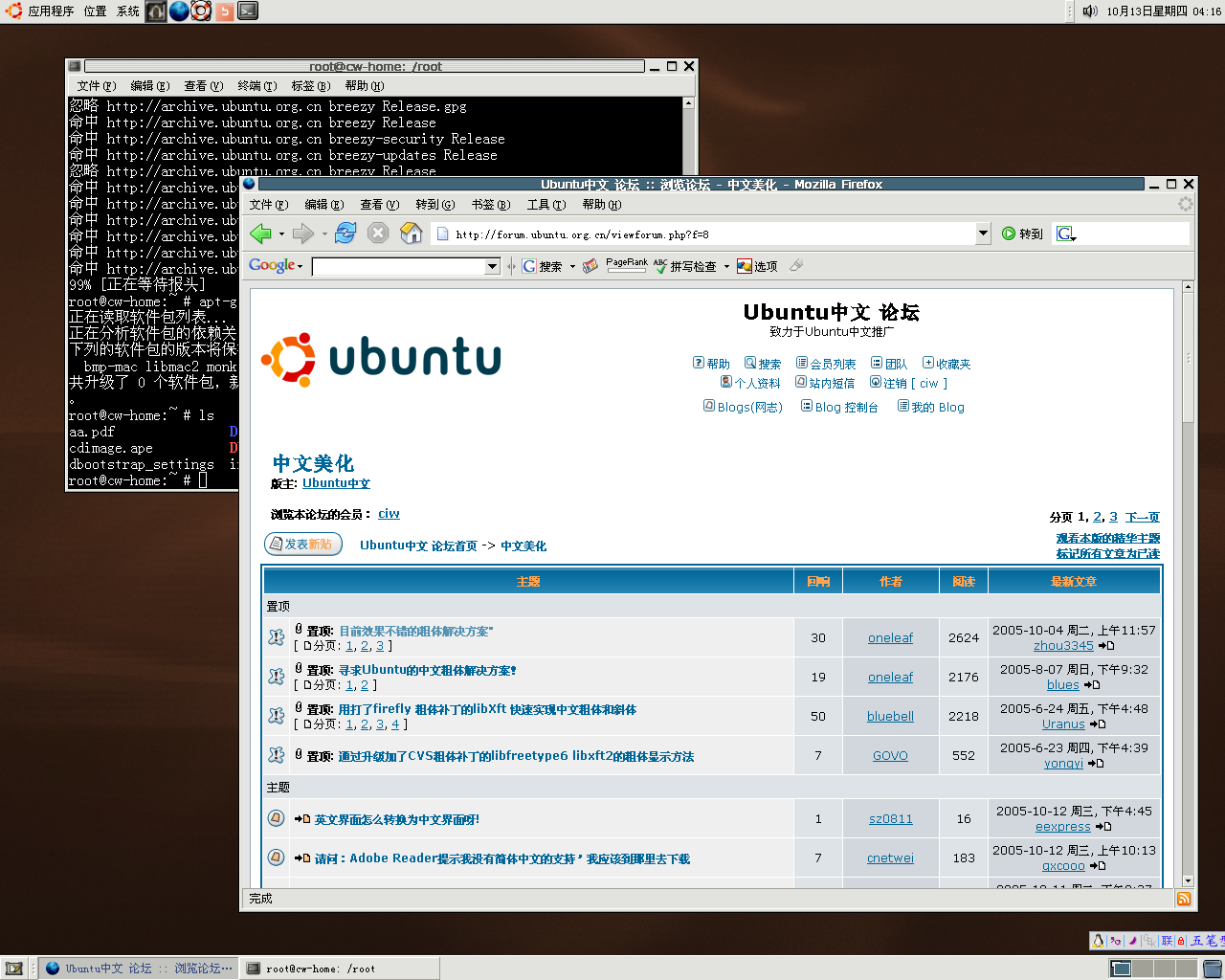
Task: Click 下一页 next page link
Action: [1143, 517]
